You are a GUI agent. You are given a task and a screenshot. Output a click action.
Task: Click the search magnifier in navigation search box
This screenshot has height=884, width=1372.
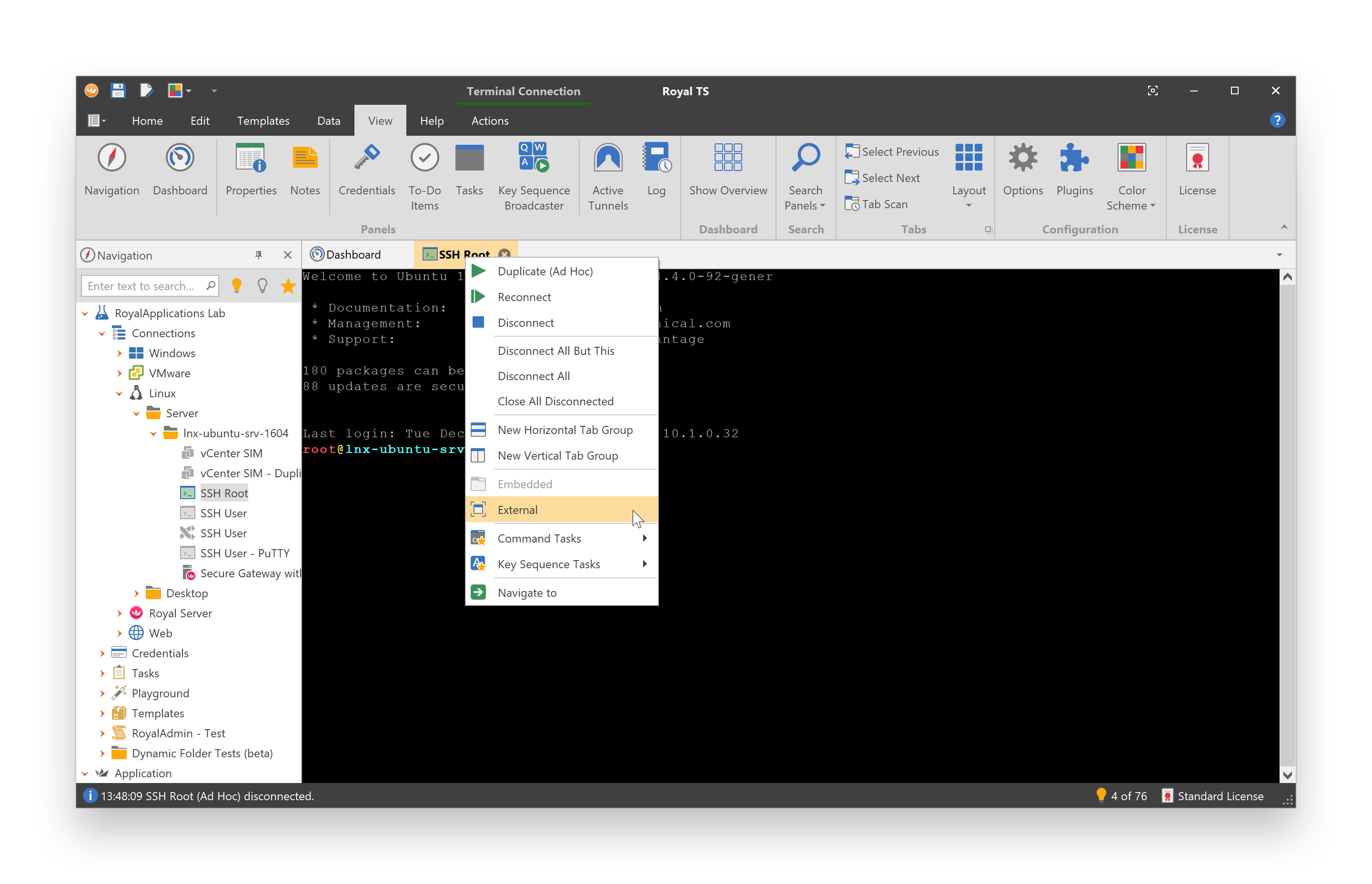coord(210,286)
